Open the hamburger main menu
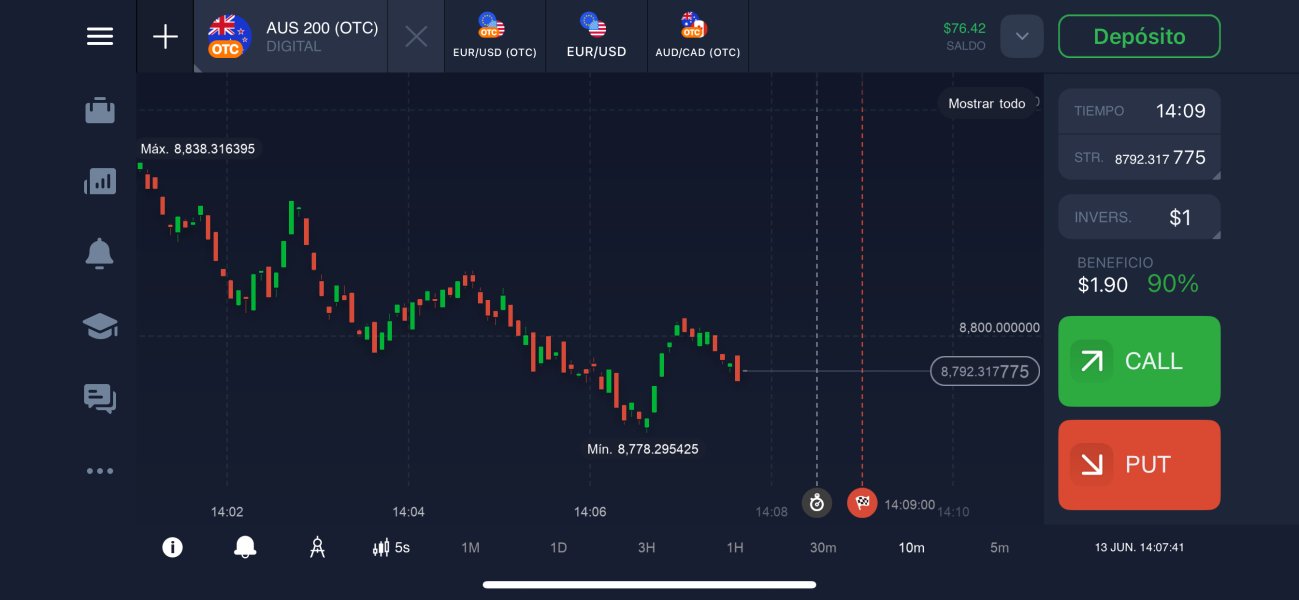This screenshot has width=1299, height=600. click(x=100, y=36)
